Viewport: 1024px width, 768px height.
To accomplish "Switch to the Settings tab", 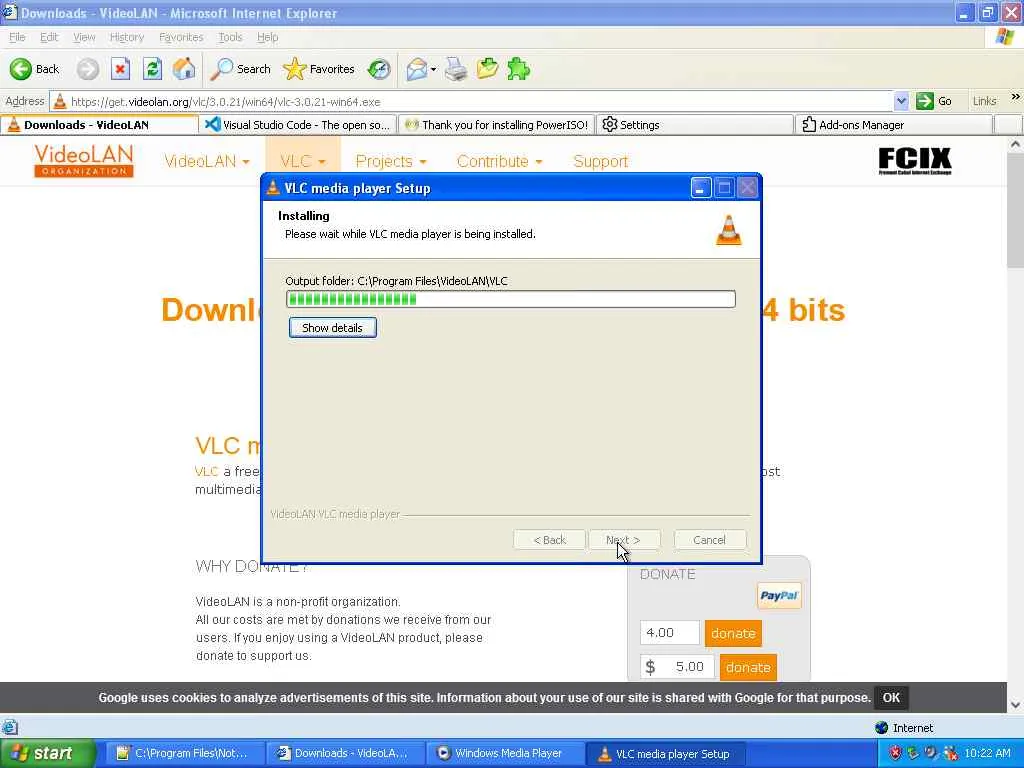I will [x=695, y=125].
